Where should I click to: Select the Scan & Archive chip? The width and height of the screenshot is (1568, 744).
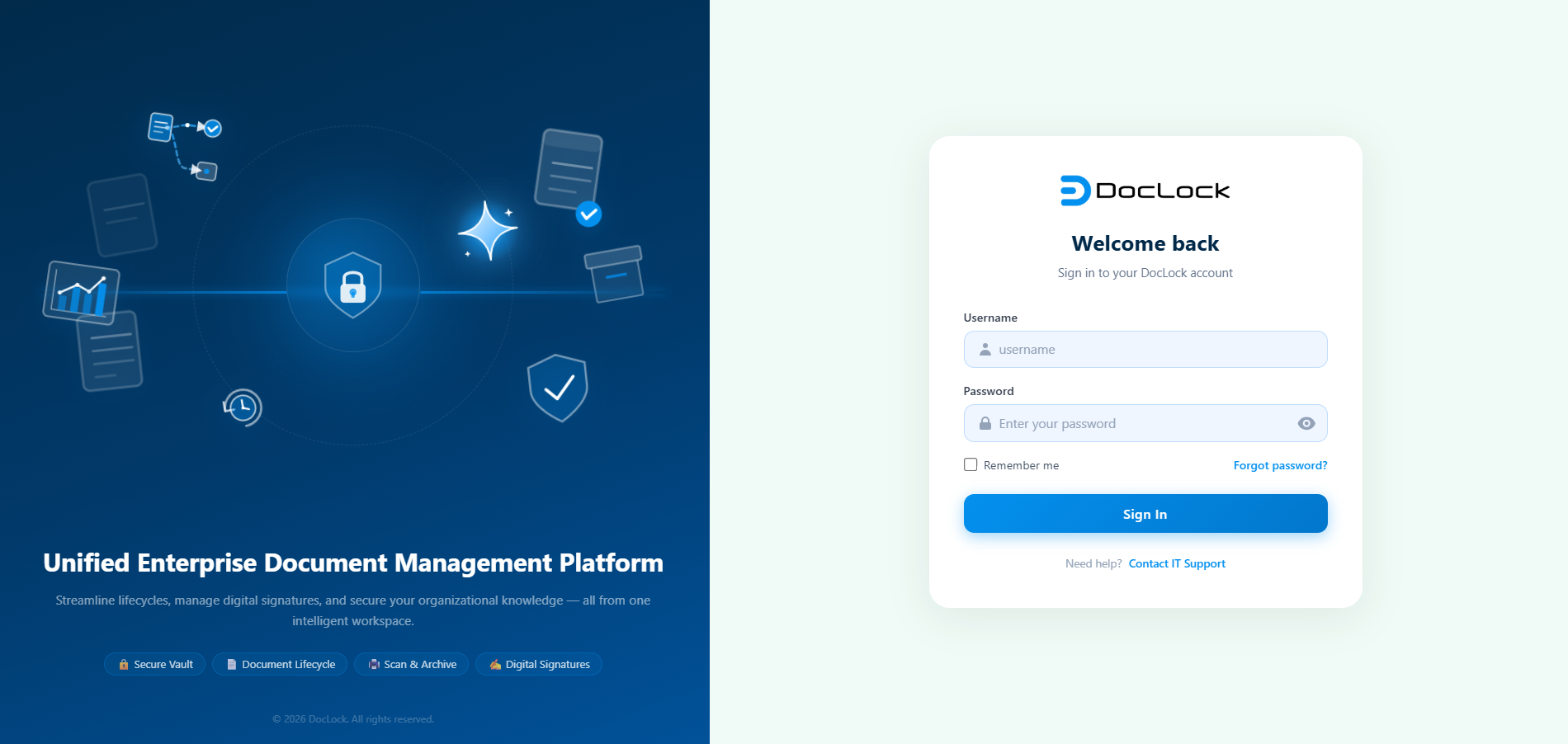[x=411, y=664]
